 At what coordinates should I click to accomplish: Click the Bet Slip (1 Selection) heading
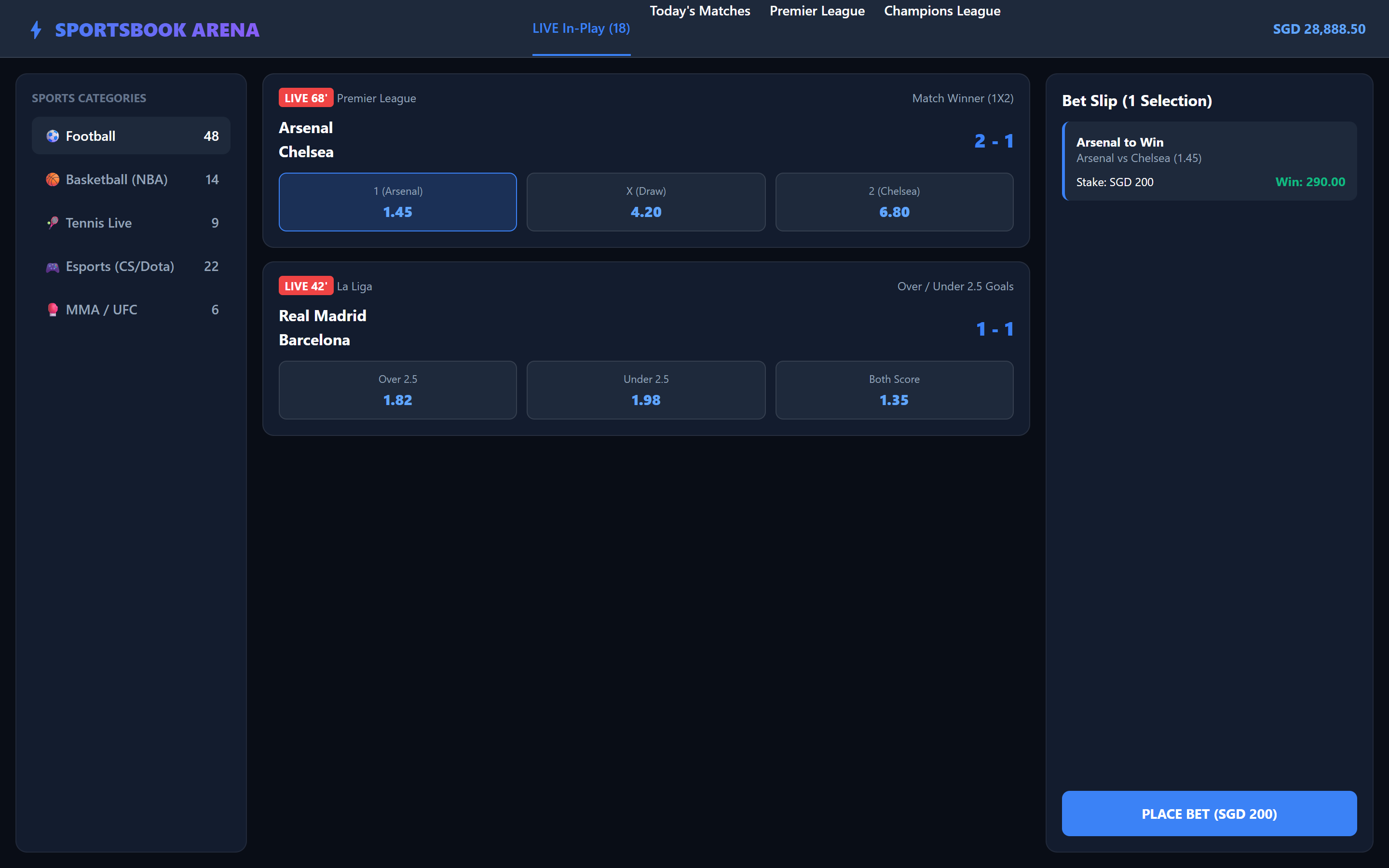1137,100
